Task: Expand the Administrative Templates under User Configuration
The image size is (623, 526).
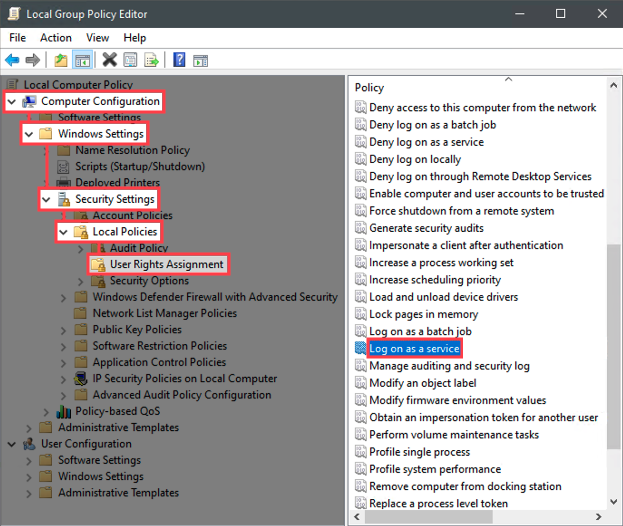Action: coord(28,493)
